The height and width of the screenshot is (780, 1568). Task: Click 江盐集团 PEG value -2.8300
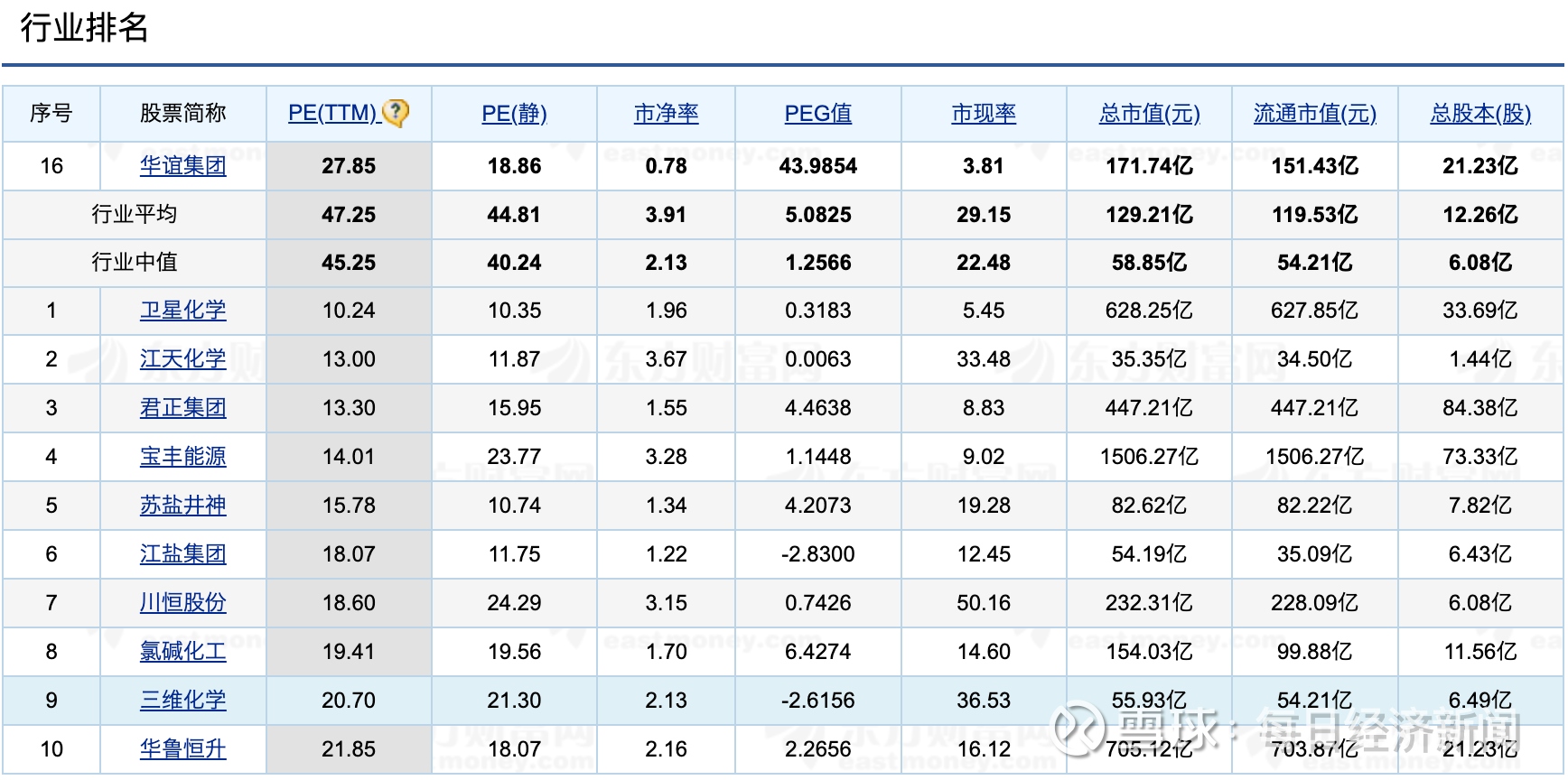coord(817,554)
